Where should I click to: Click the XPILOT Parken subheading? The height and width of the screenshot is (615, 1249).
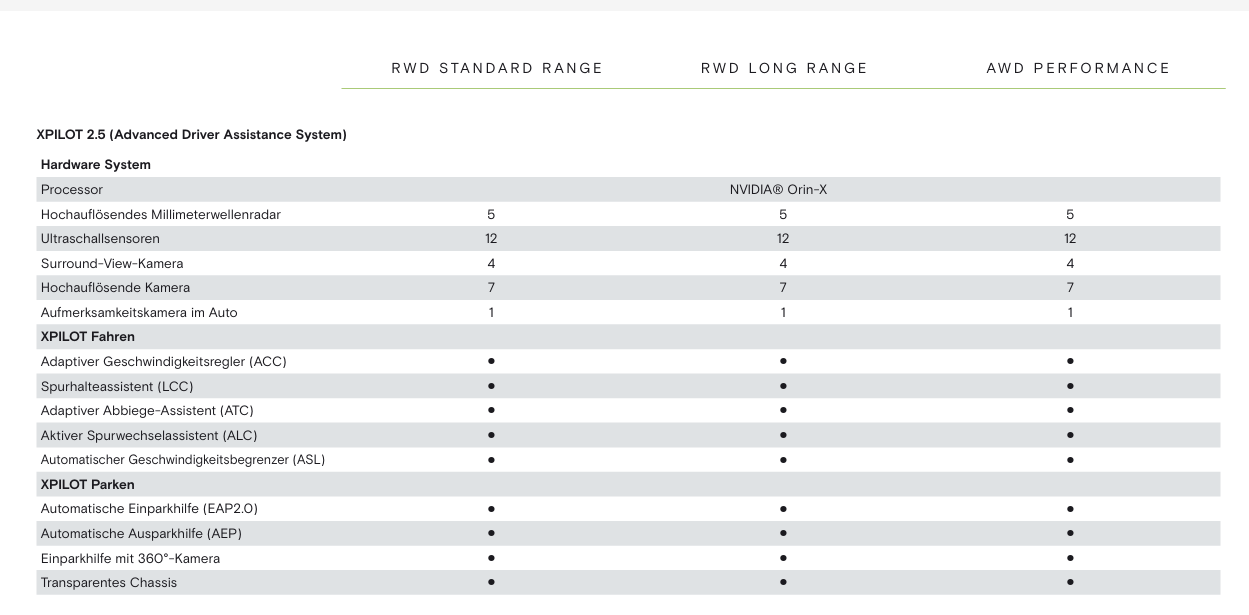coord(88,485)
